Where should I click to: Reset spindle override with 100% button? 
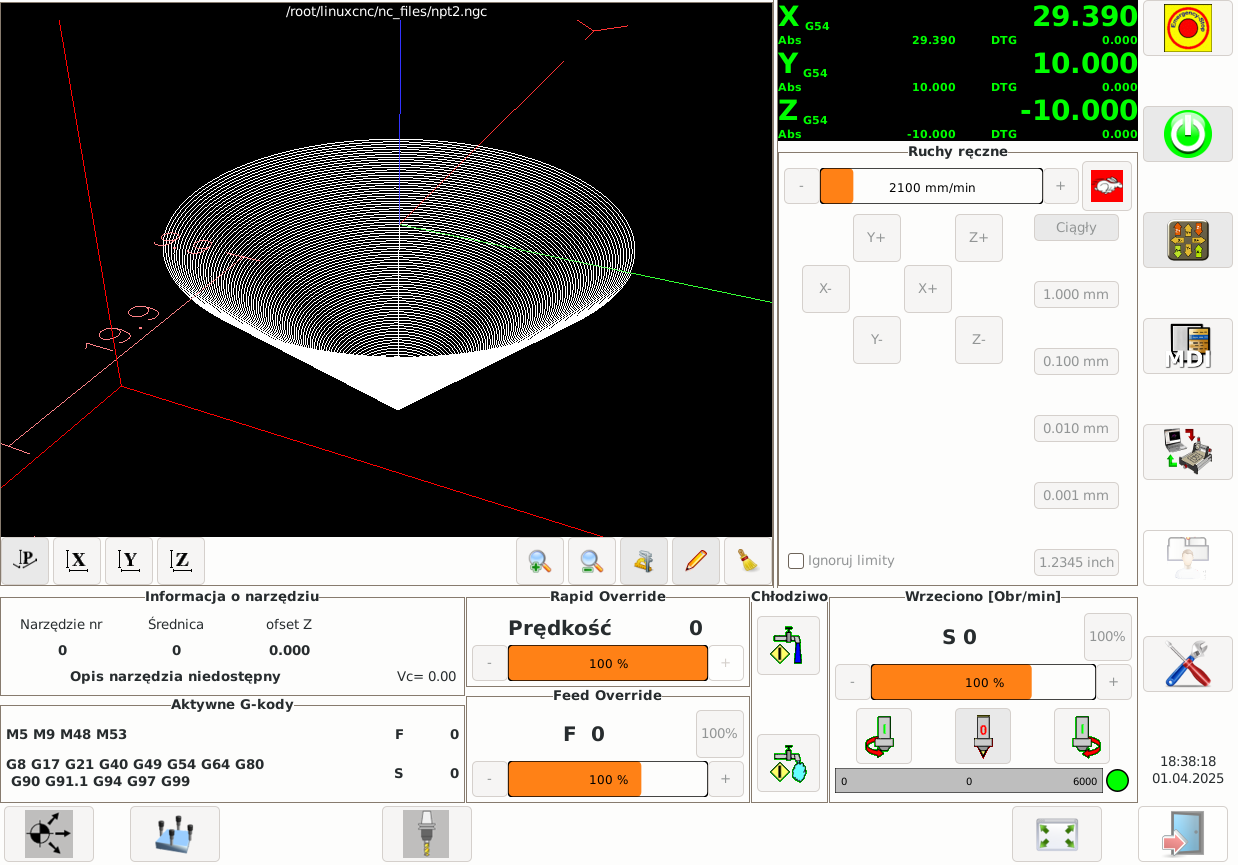[x=1108, y=637]
